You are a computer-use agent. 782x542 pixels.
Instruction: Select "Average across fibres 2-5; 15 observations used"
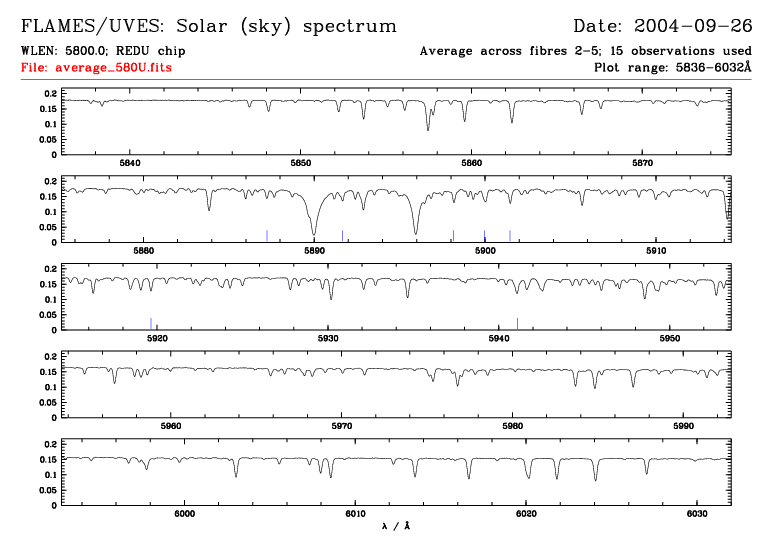[586, 51]
